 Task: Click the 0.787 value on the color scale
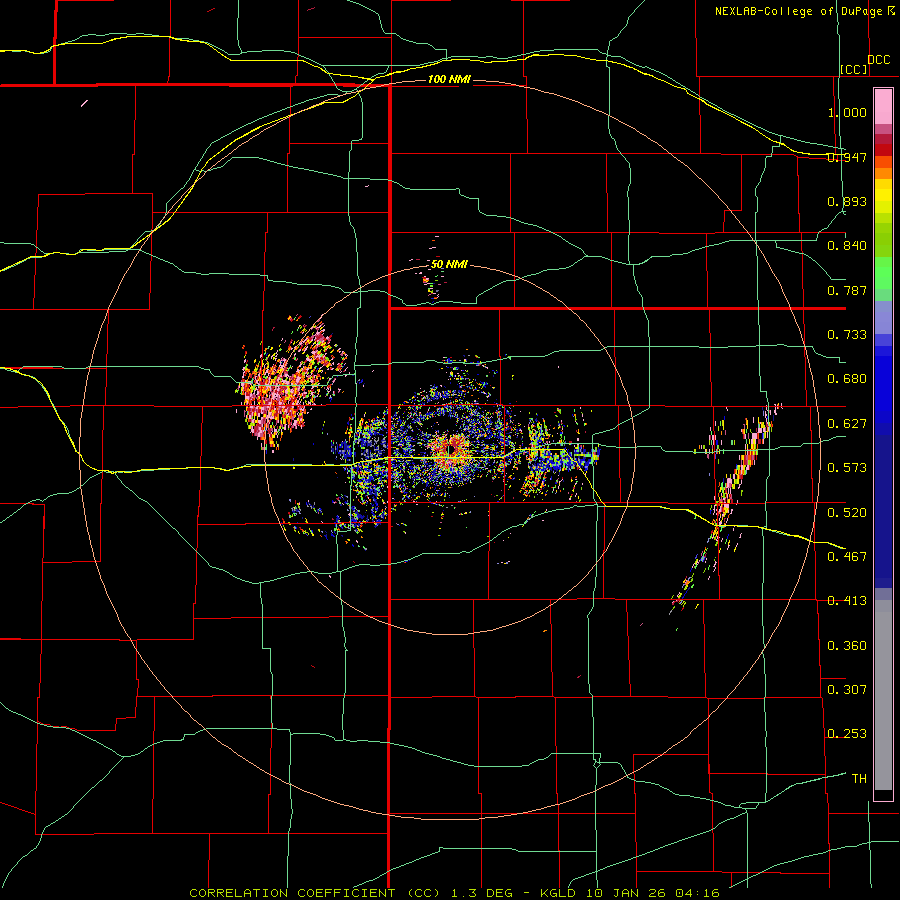[847, 290]
